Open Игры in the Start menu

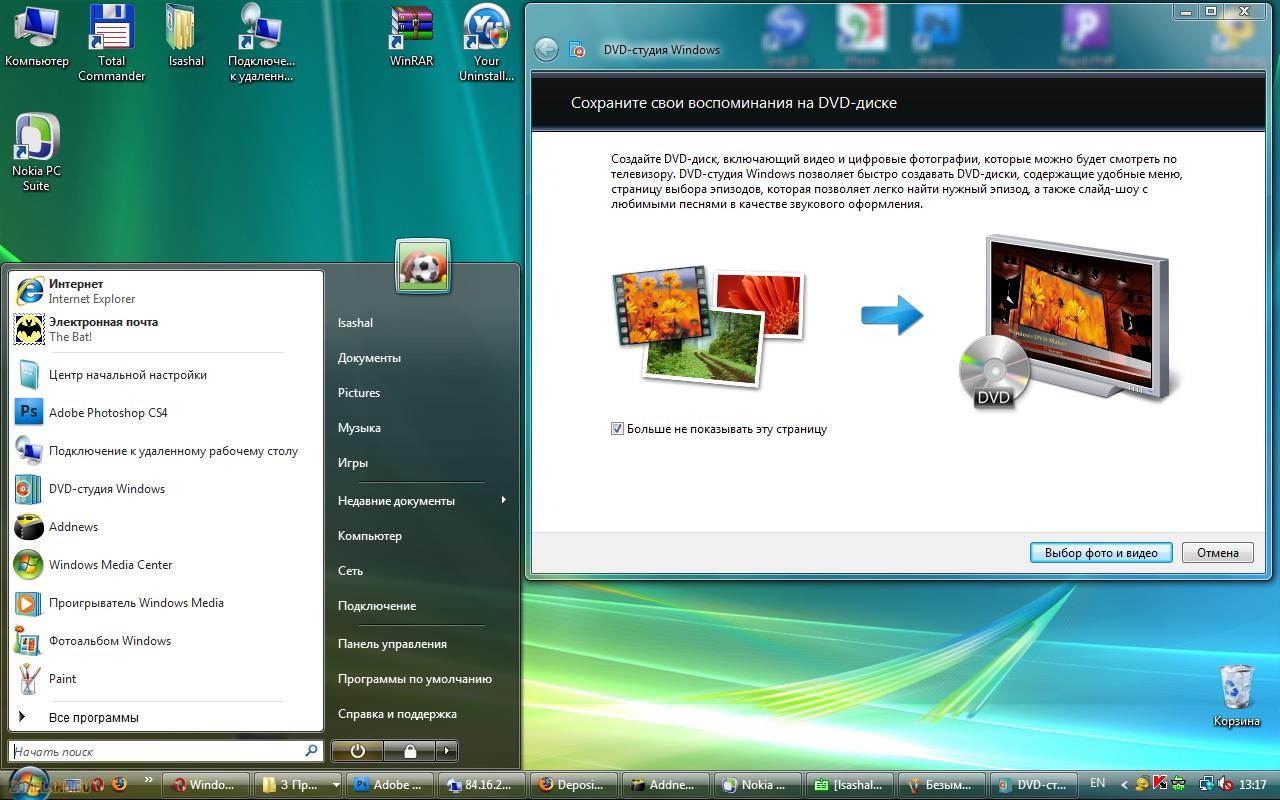tap(353, 462)
